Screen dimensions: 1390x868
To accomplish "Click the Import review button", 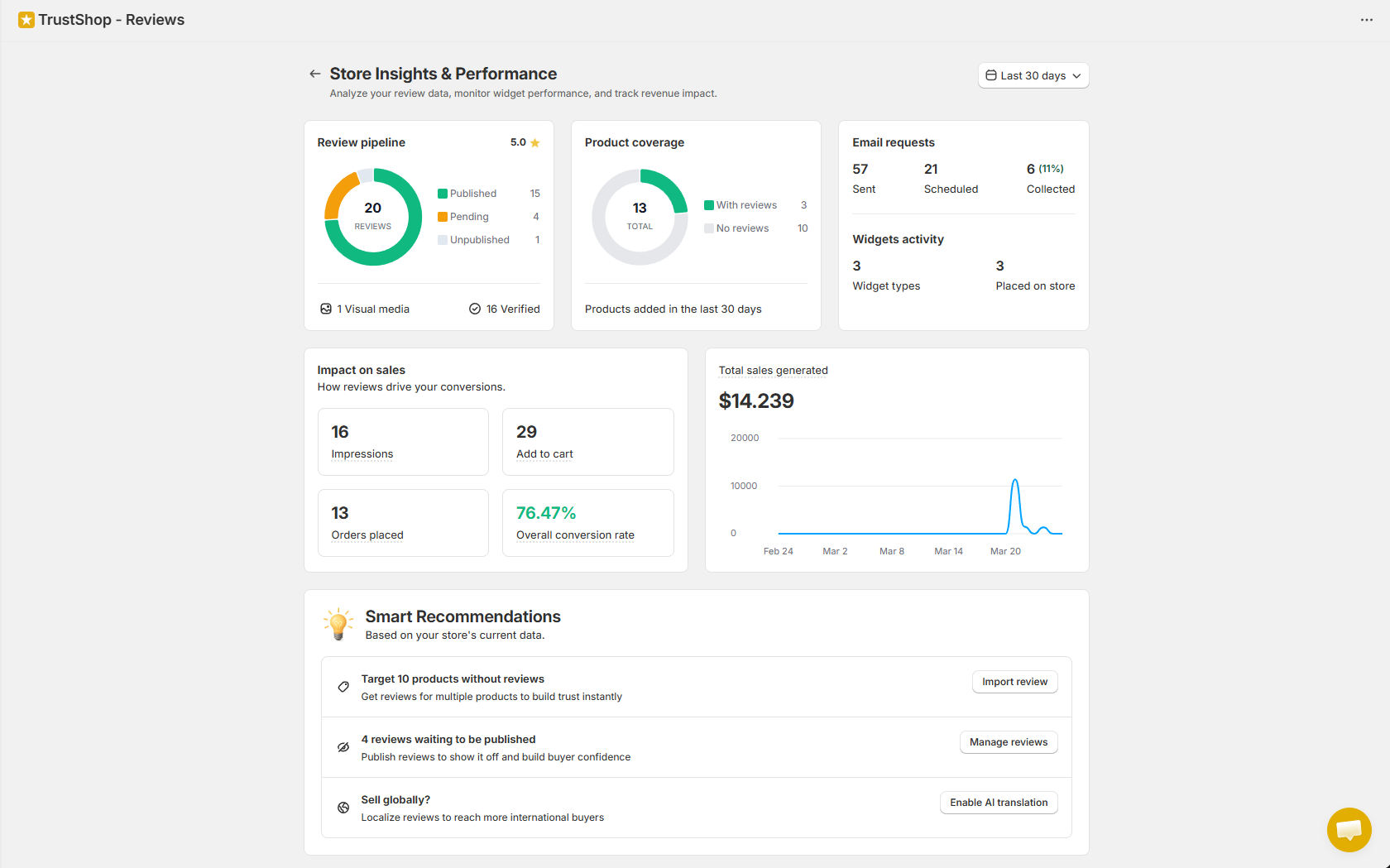I will point(1014,682).
